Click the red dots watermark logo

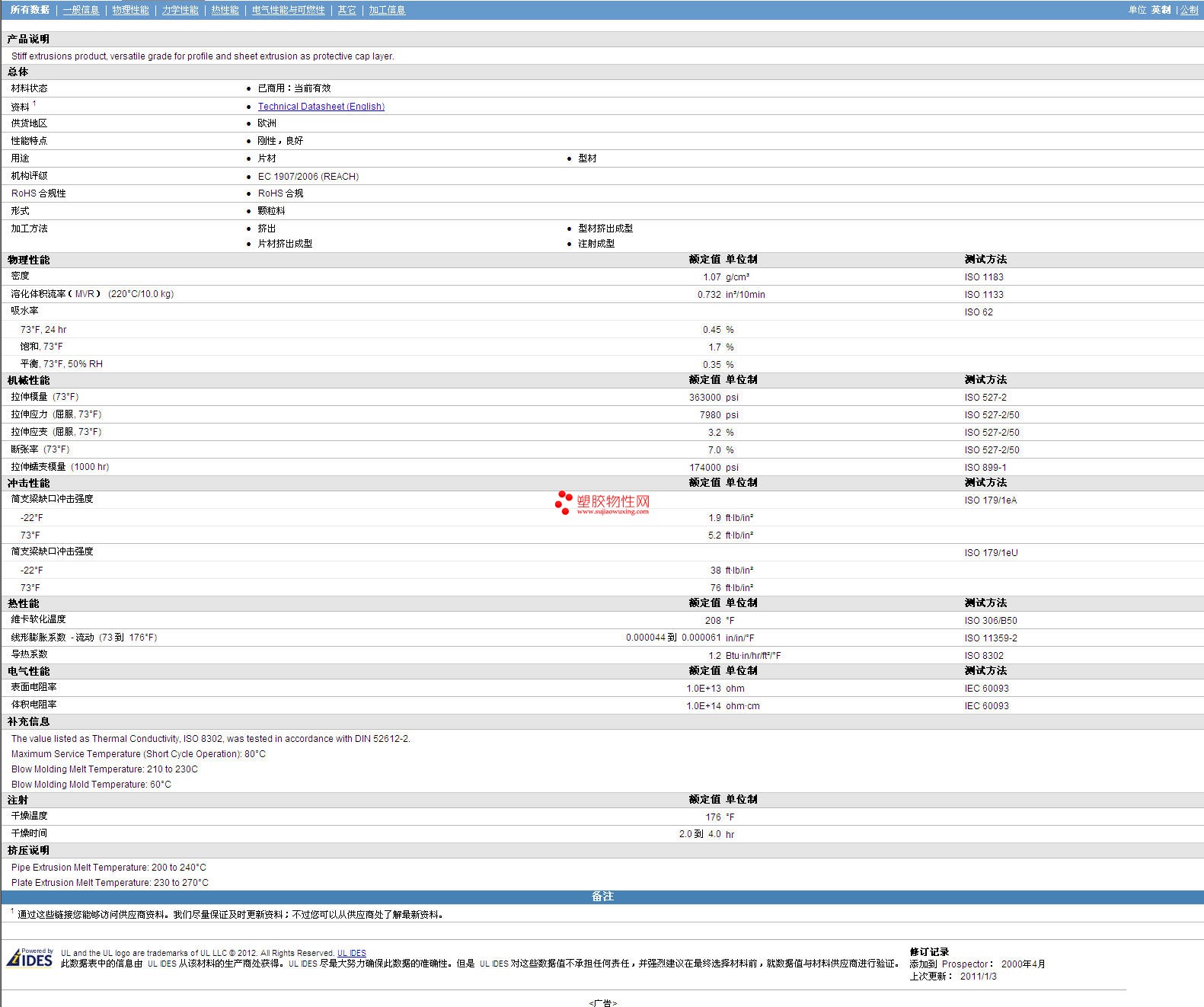pyautogui.click(x=564, y=502)
